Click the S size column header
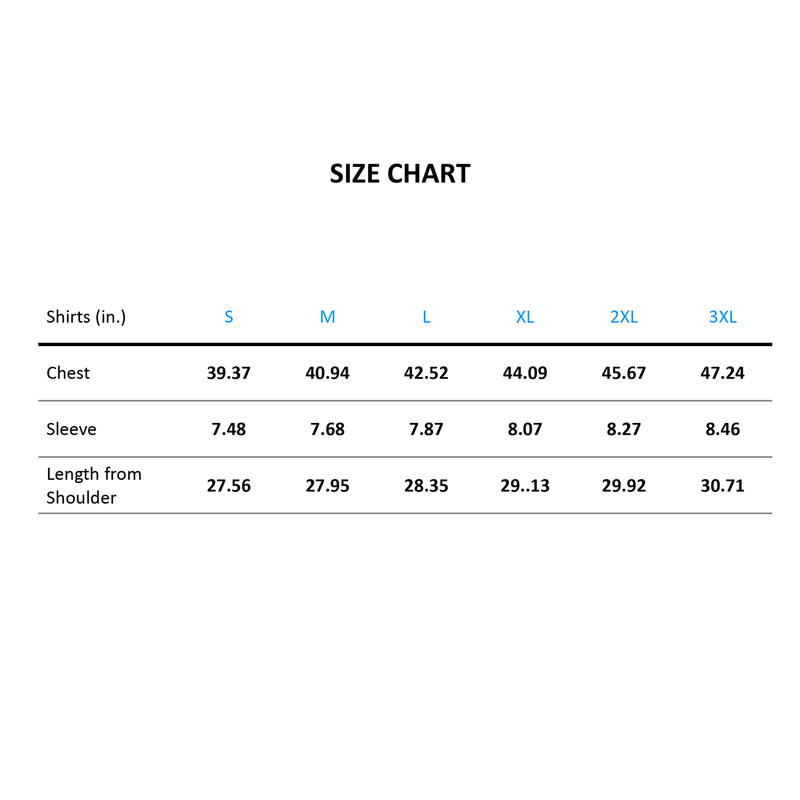 click(x=229, y=317)
